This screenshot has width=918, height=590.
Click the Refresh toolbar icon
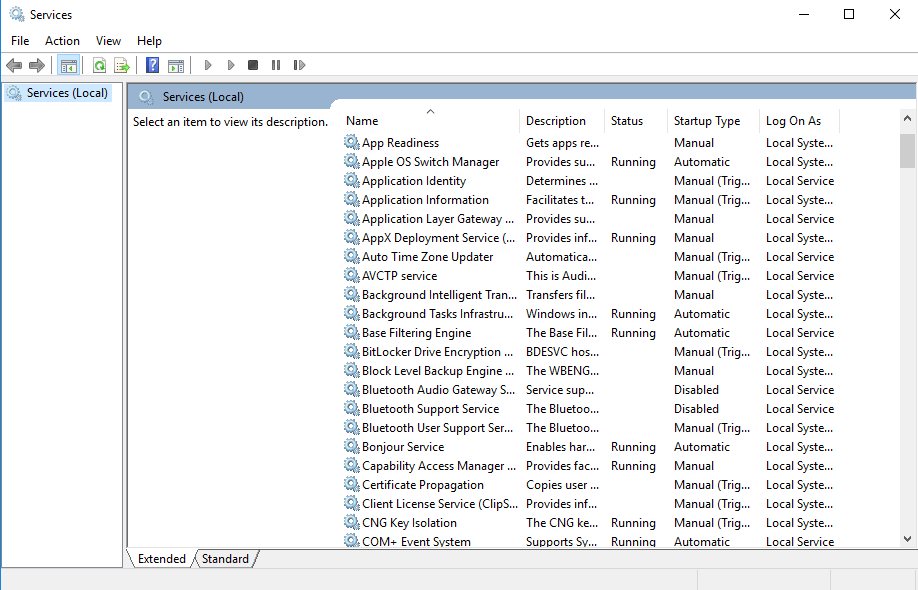pyautogui.click(x=100, y=65)
